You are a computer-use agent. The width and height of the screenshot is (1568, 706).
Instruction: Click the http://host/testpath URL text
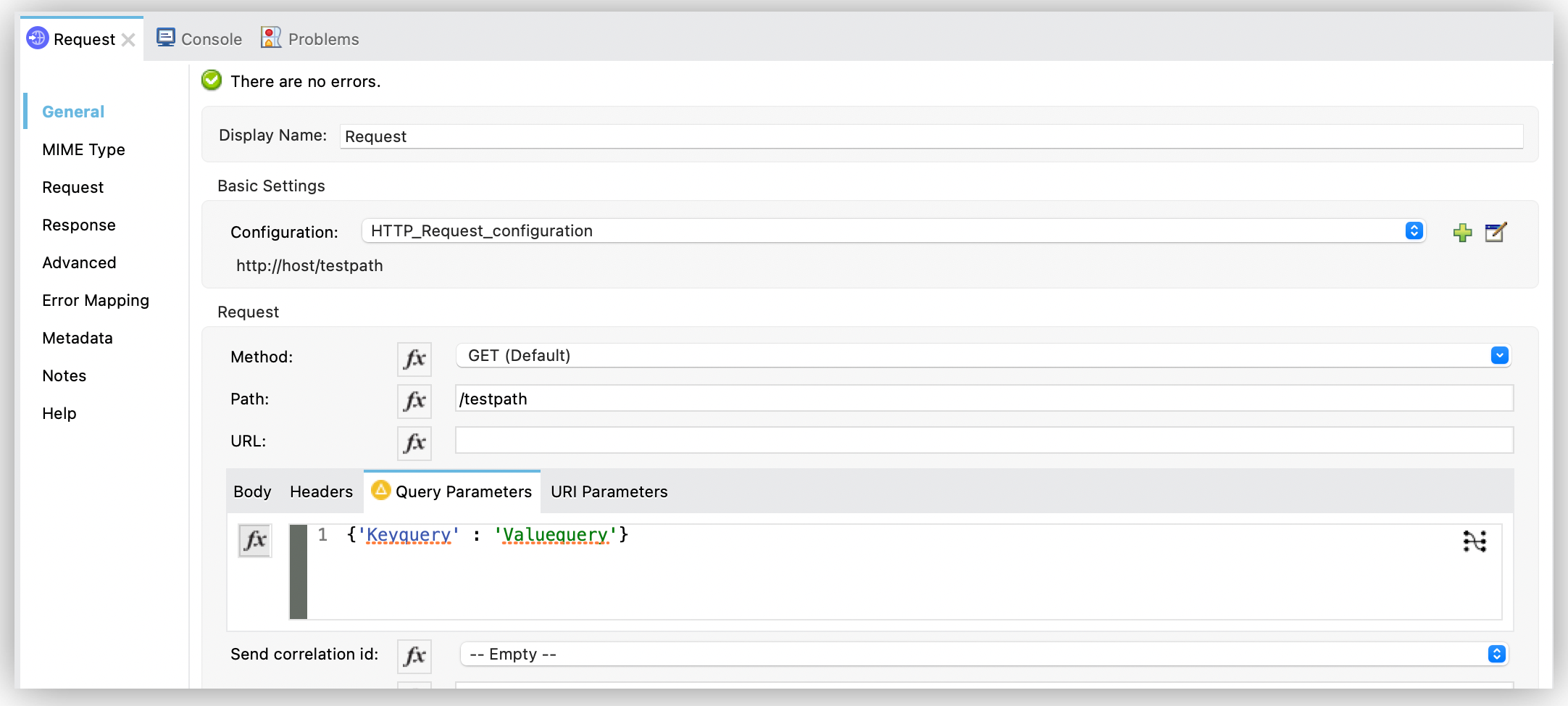(x=309, y=265)
